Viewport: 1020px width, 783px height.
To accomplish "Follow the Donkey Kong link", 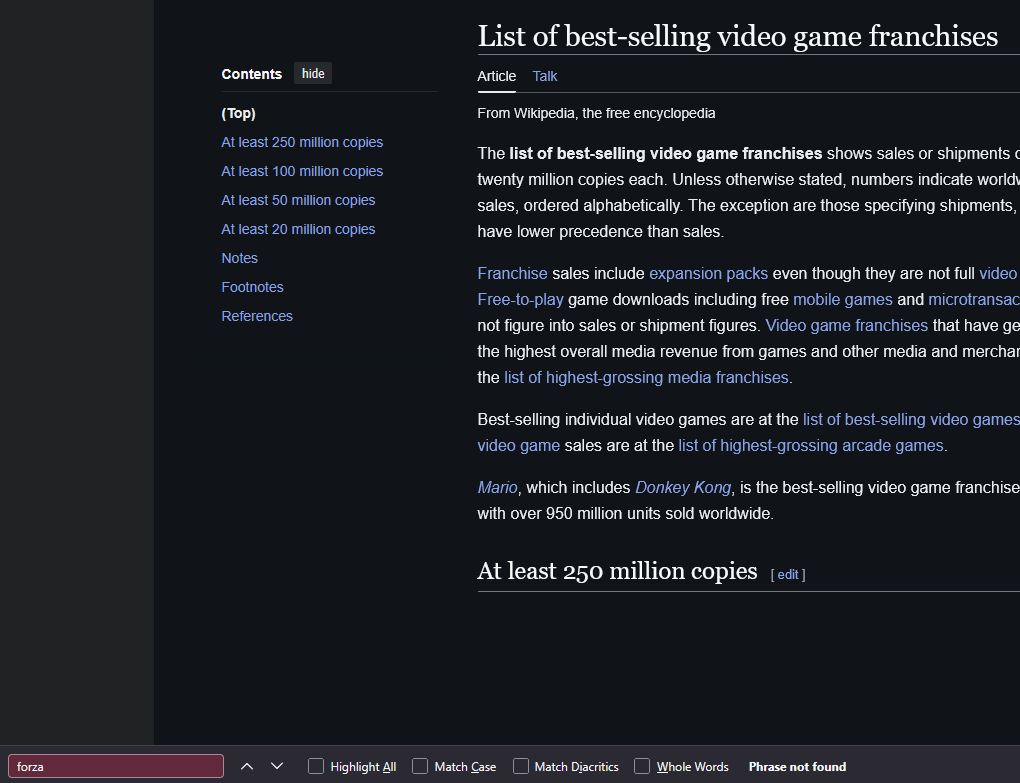I will [x=683, y=487].
